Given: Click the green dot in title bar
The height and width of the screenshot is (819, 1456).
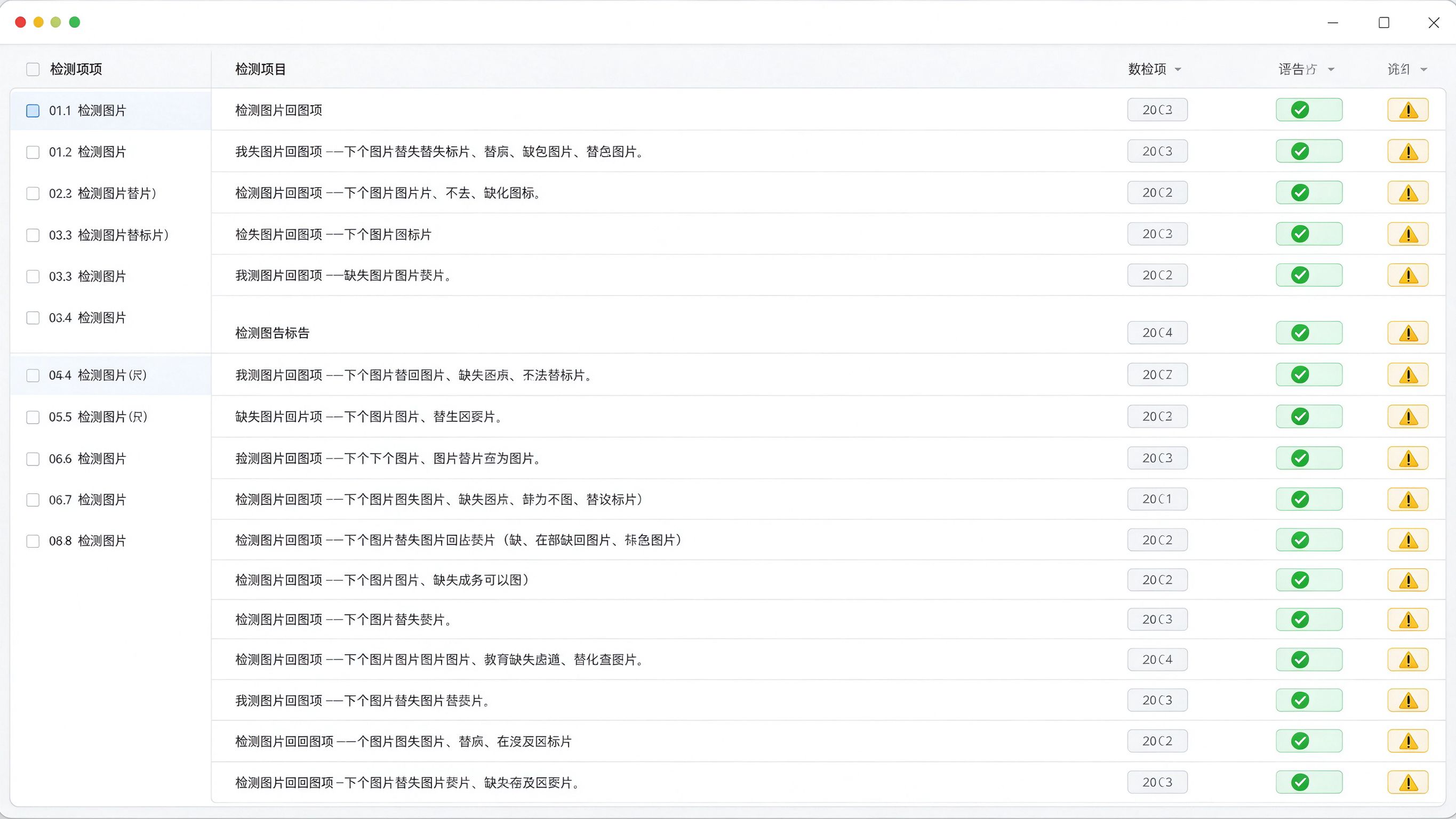Looking at the screenshot, I should pos(75,22).
